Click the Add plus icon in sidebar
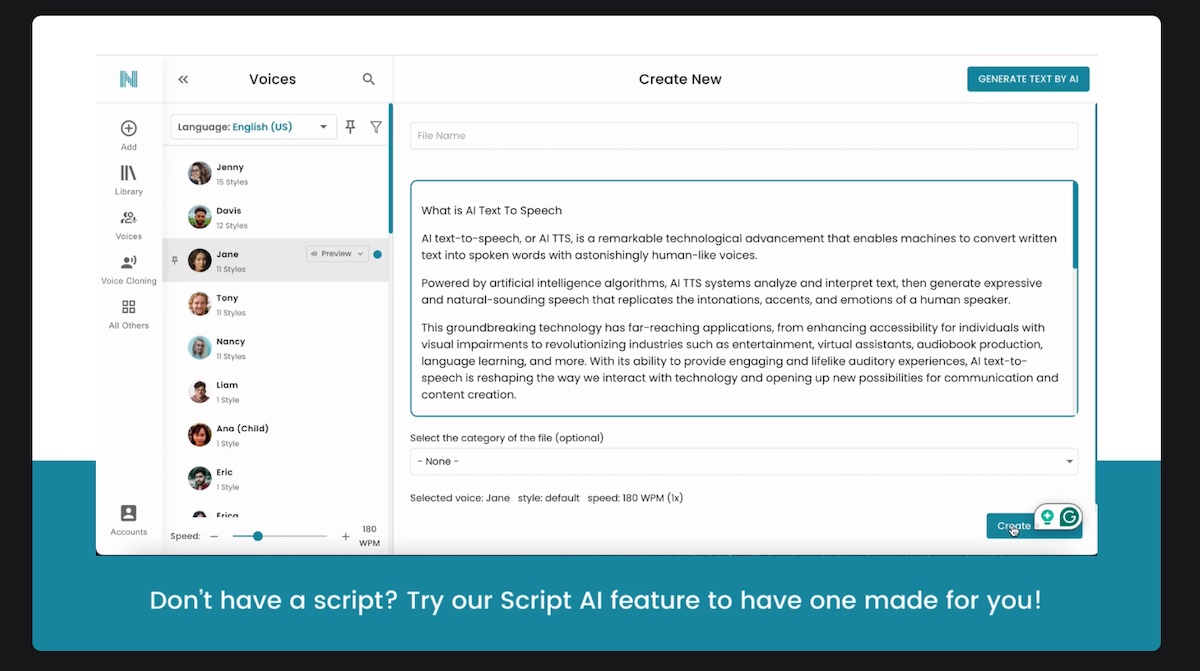The image size is (1200, 671). pyautogui.click(x=128, y=129)
